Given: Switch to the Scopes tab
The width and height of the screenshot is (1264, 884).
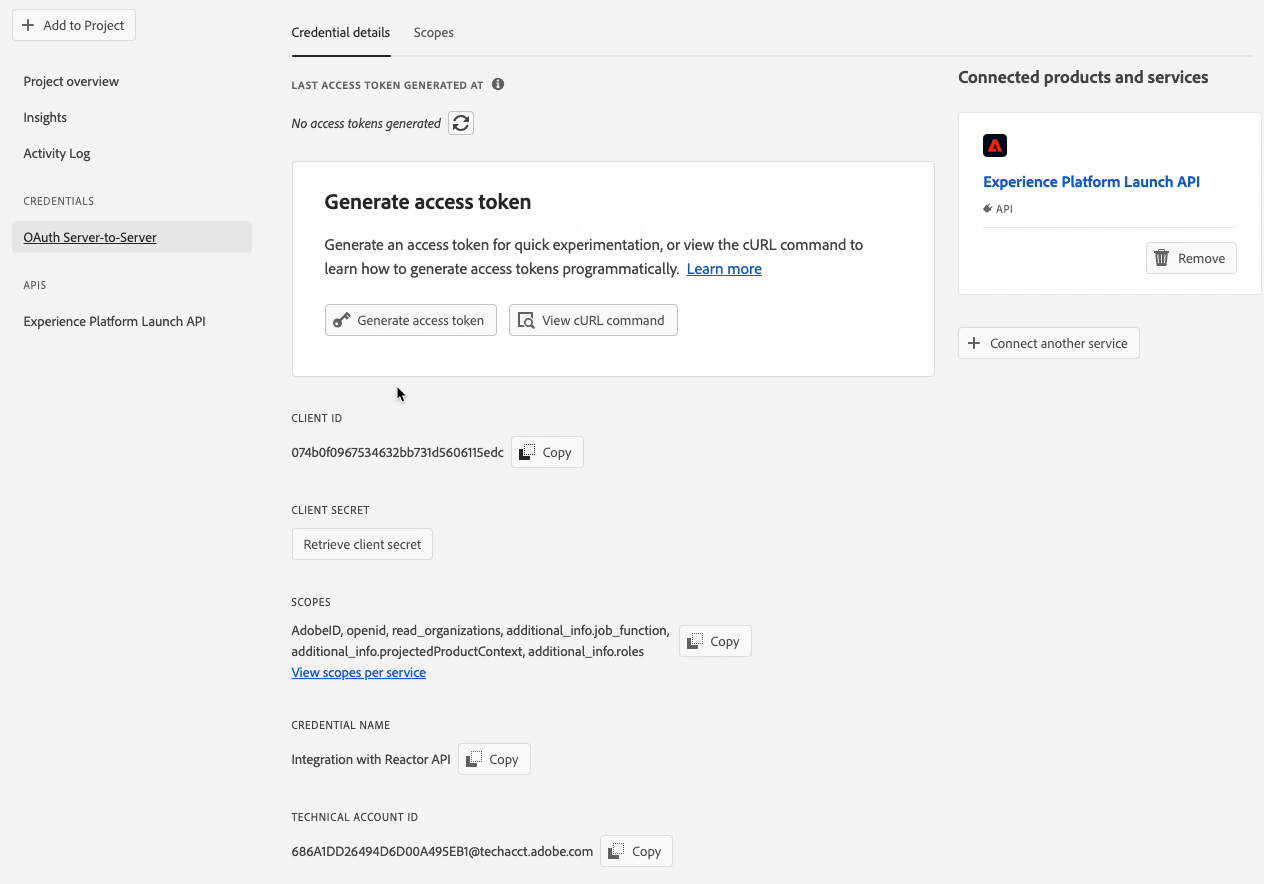Looking at the screenshot, I should click(x=434, y=33).
